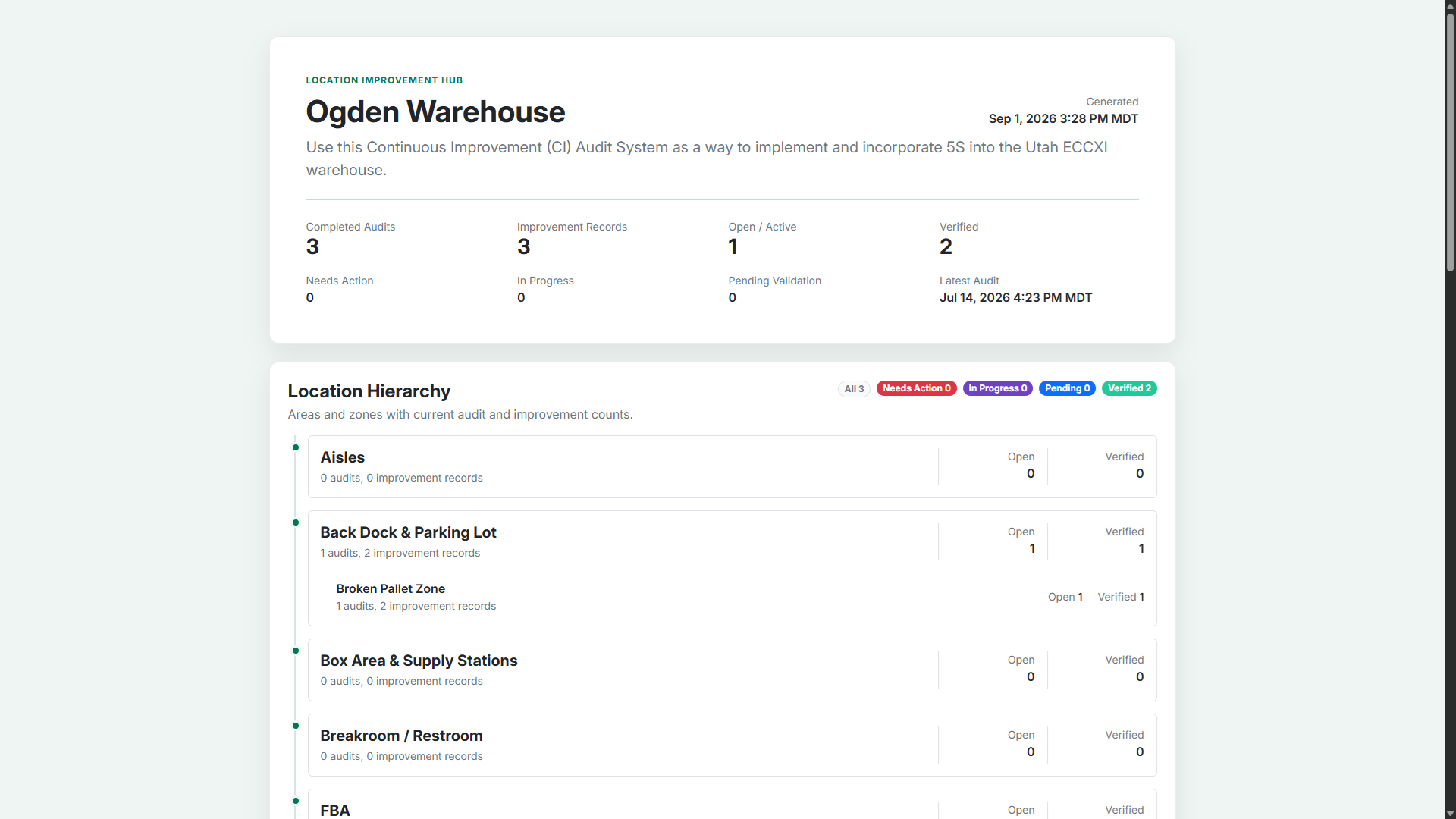Click the Needs Action summary label
This screenshot has width=1456, height=819.
(340, 281)
